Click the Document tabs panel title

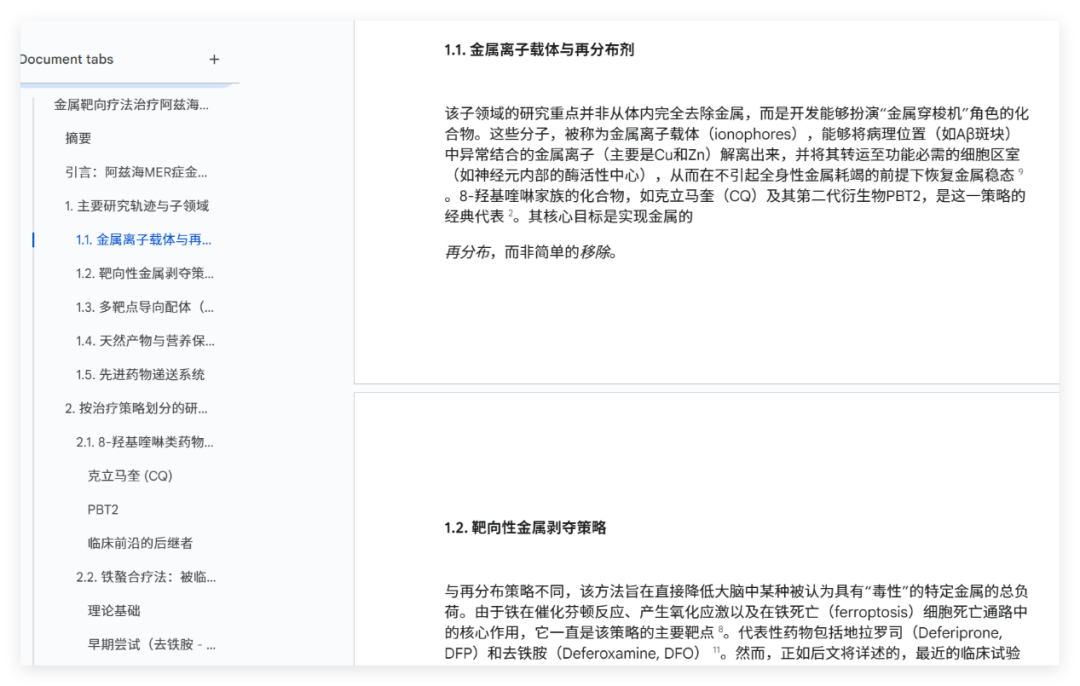click(67, 60)
